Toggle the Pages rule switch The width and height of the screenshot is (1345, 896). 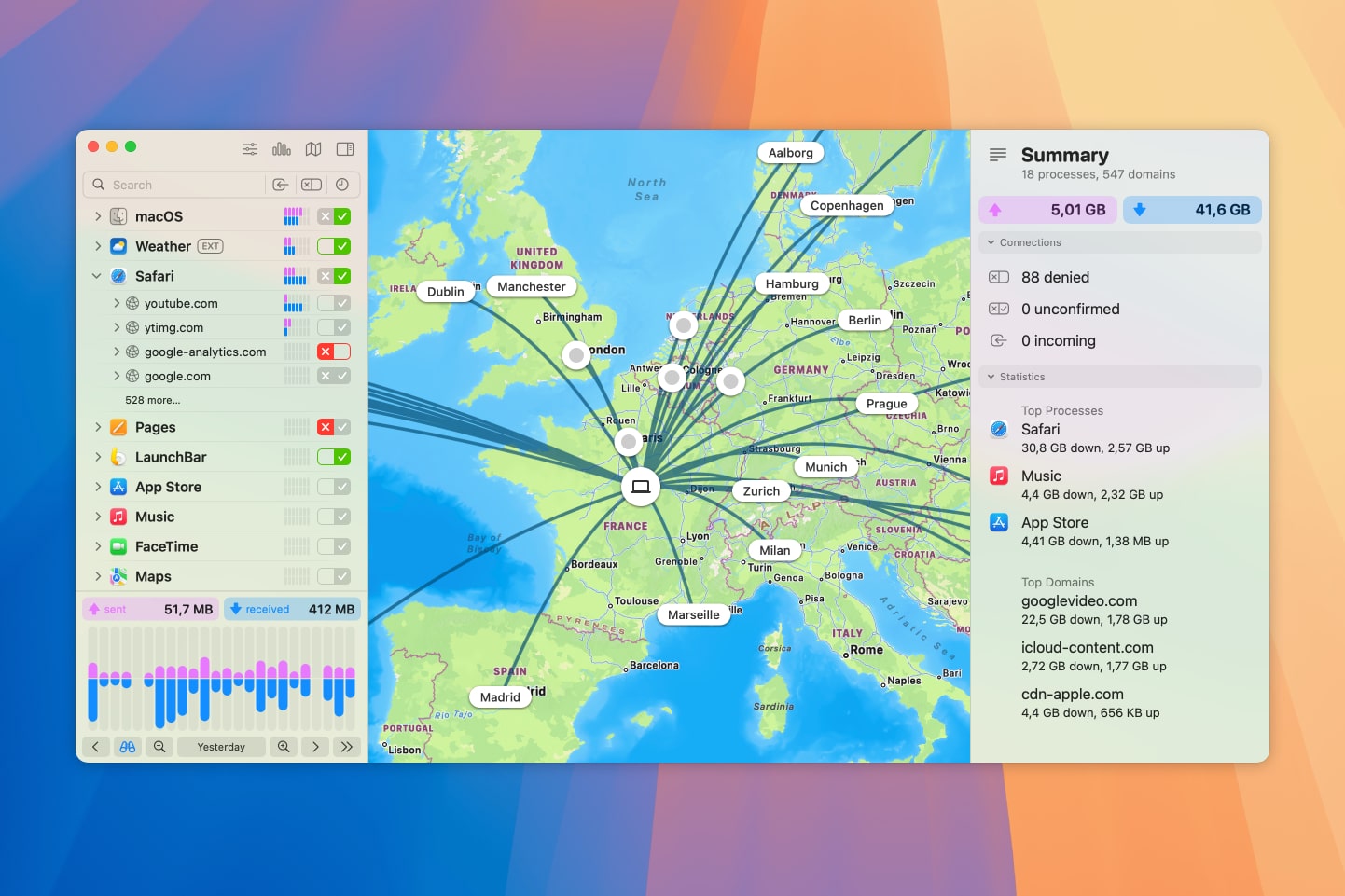pyautogui.click(x=334, y=427)
